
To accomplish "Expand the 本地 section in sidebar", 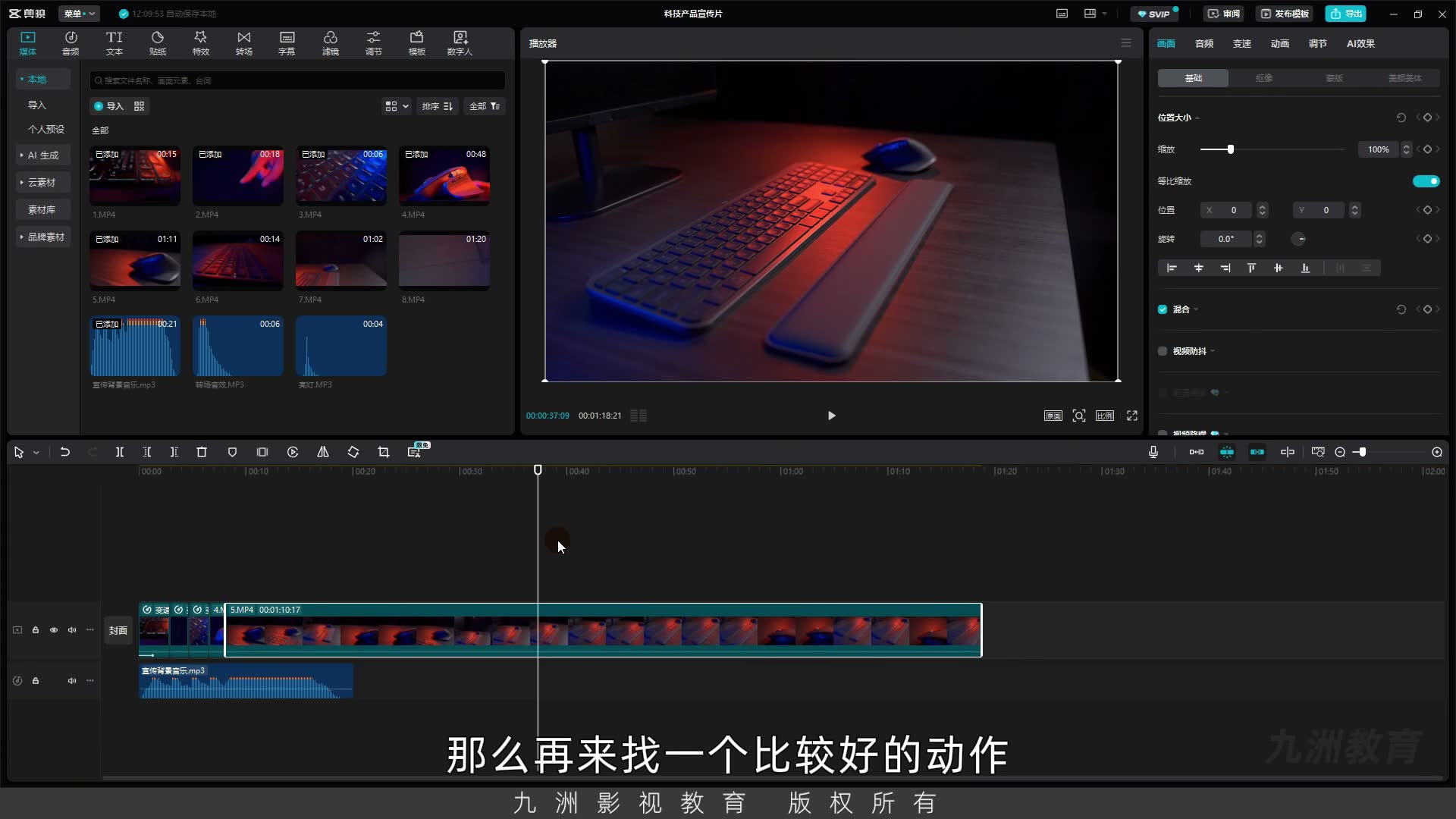I will click(x=43, y=79).
